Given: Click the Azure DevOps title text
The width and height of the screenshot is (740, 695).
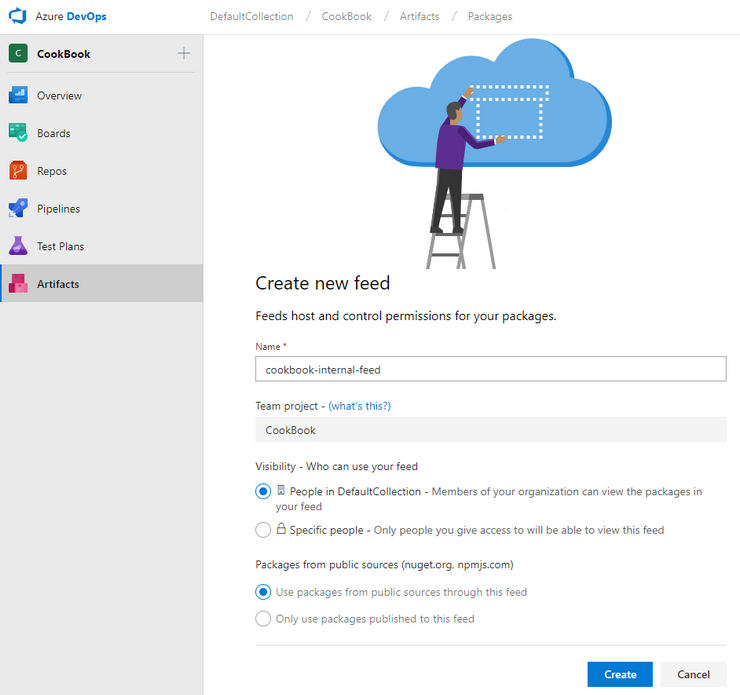Looking at the screenshot, I should pos(71,17).
